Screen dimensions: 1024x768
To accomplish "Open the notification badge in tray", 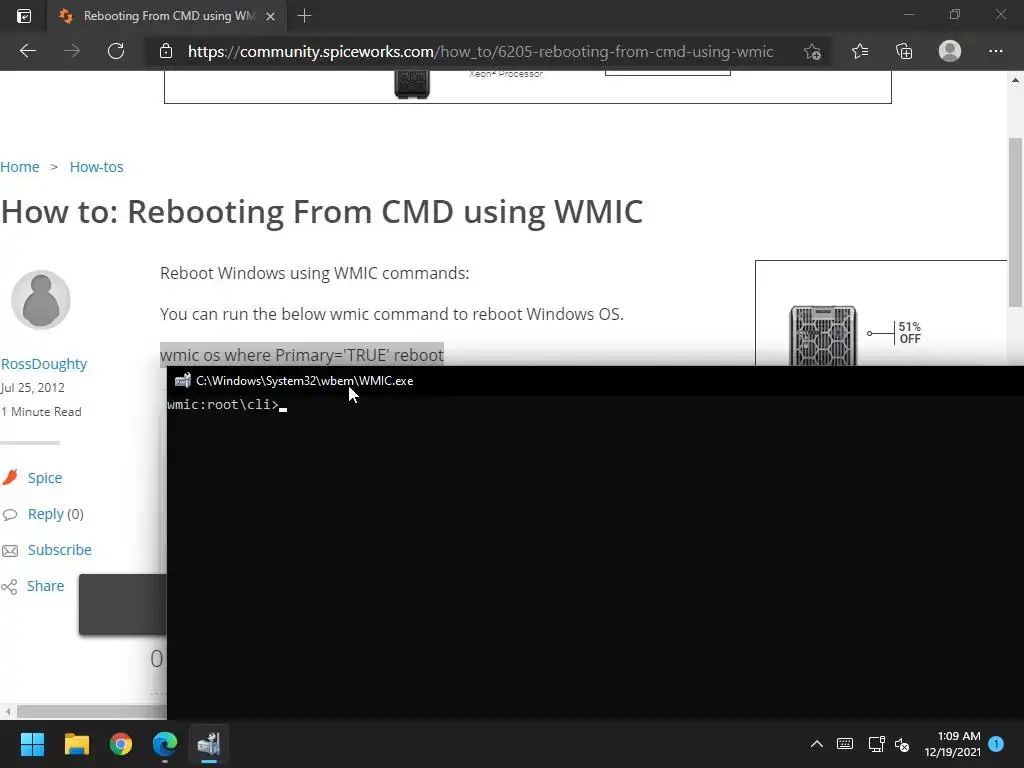I will pyautogui.click(x=996, y=743).
